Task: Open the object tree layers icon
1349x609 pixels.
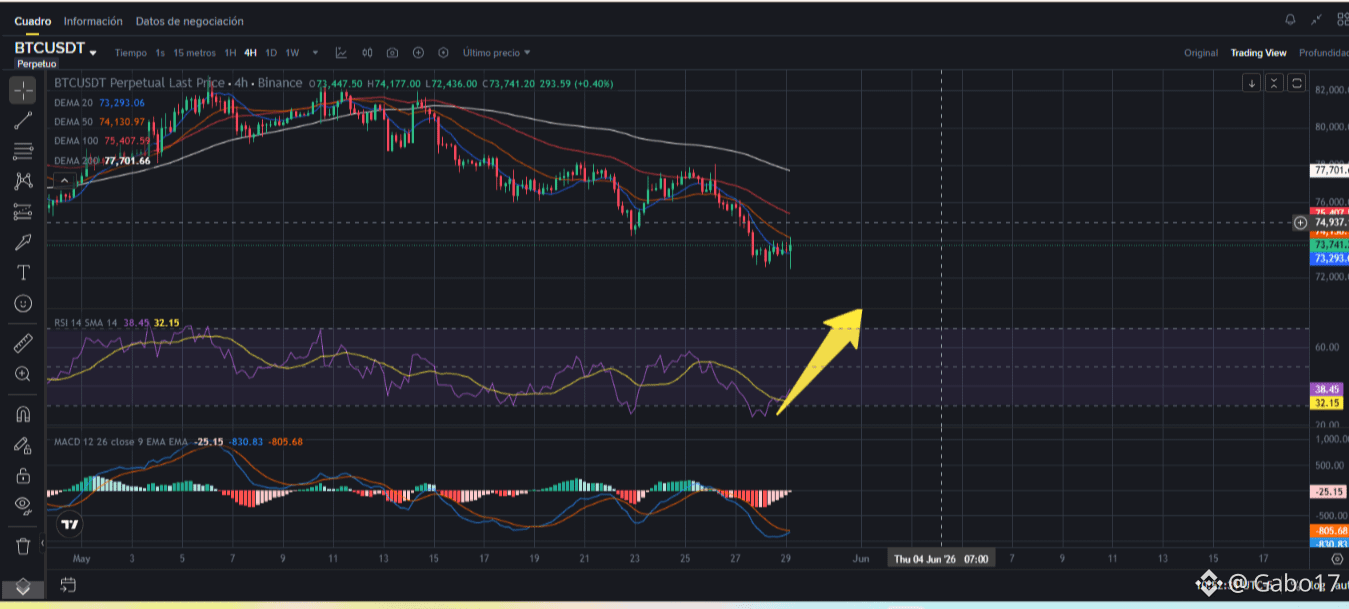Action: (x=23, y=587)
